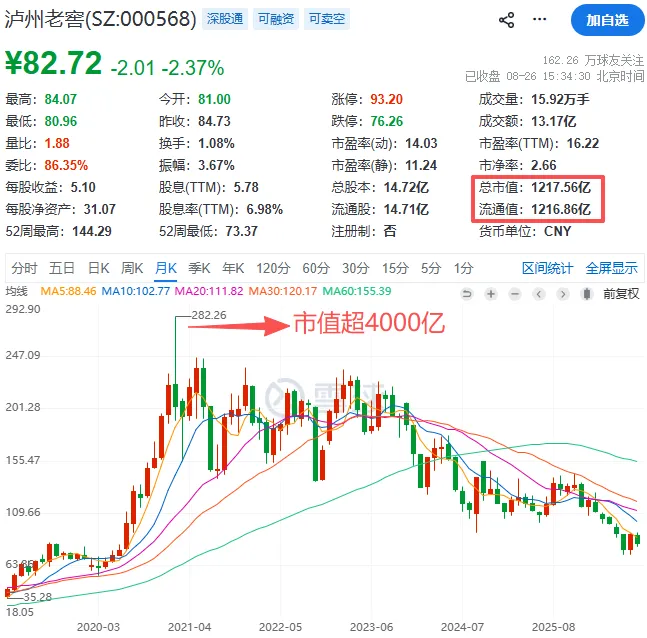The height and width of the screenshot is (638, 647).
Task: Click the 35.28 low price marker
Action: [38, 597]
